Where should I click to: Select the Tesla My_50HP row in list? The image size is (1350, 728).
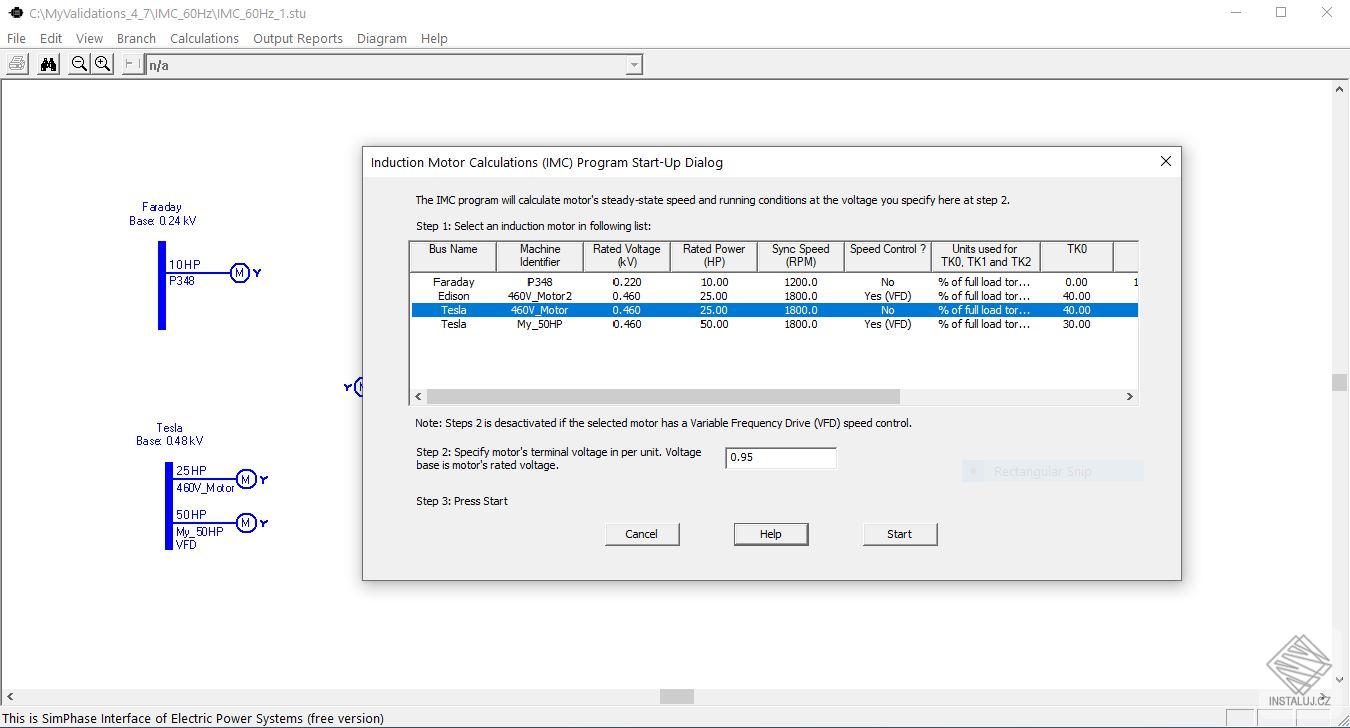pyautogui.click(x=774, y=324)
